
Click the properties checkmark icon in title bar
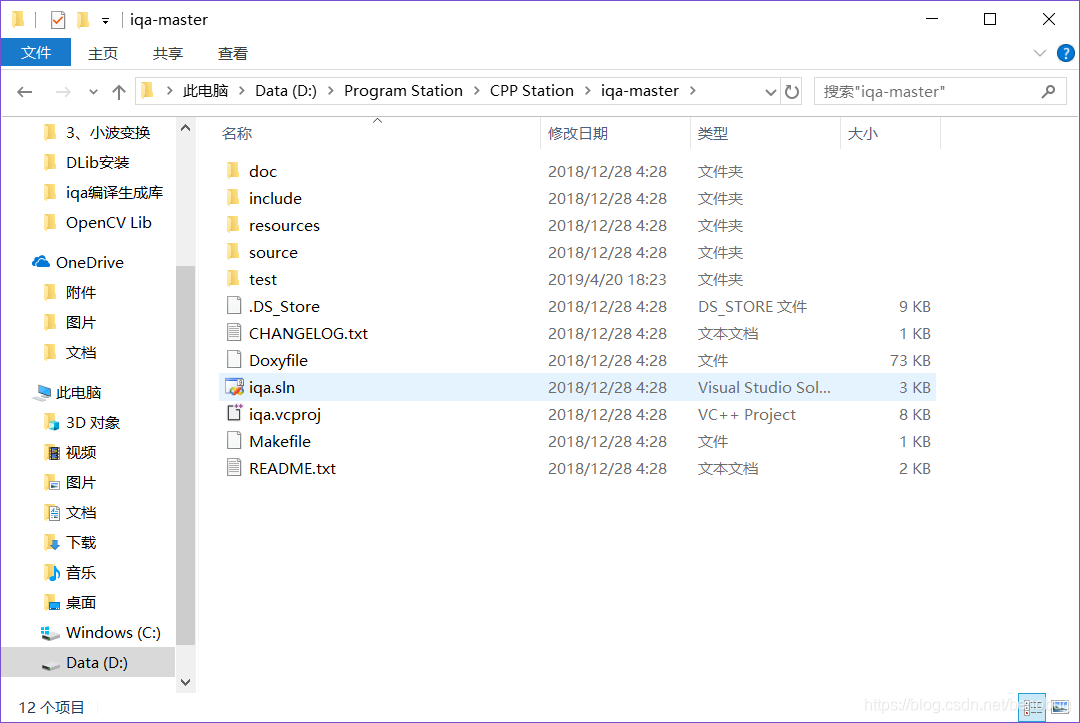(58, 20)
